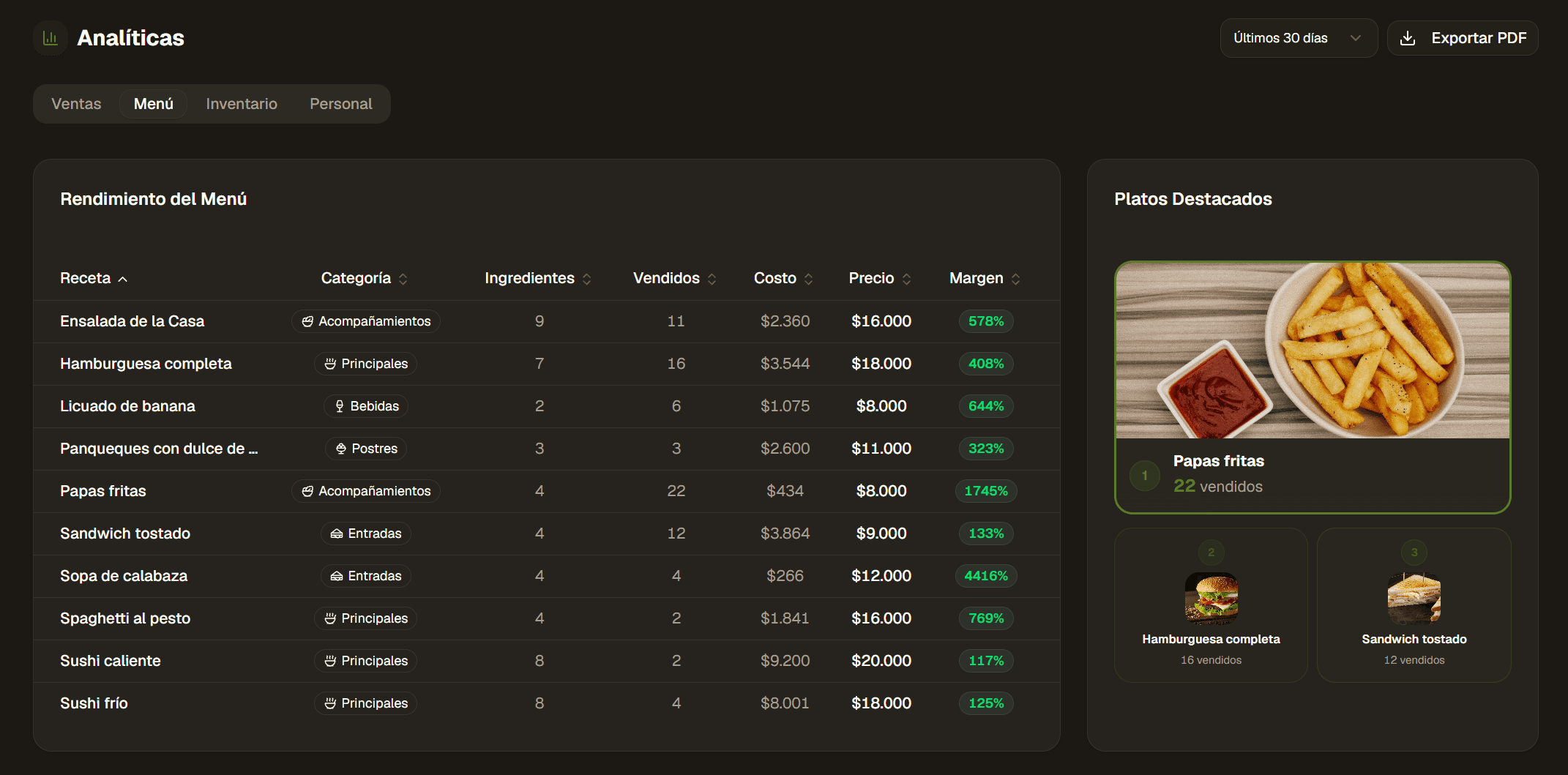
Task: Click the 125% margin badge
Action: (x=986, y=703)
